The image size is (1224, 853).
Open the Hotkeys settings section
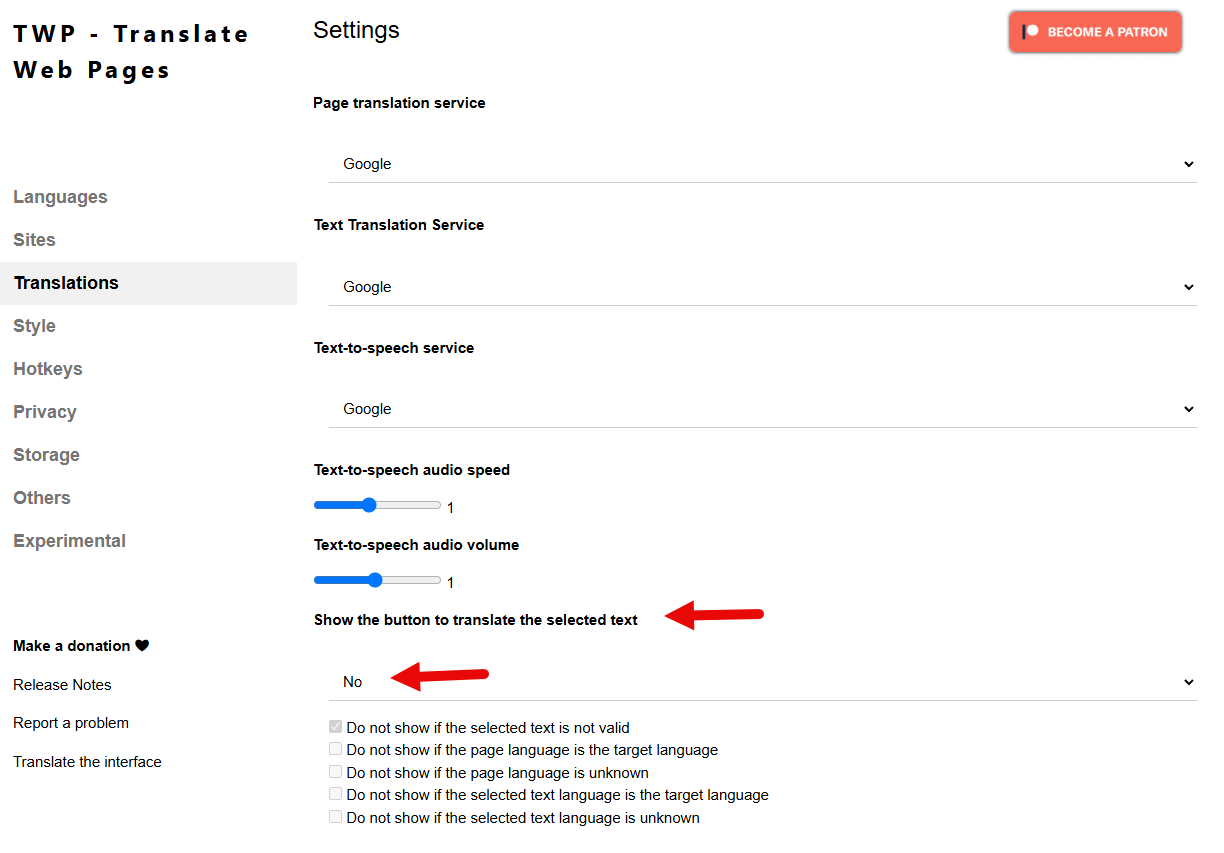[48, 369]
